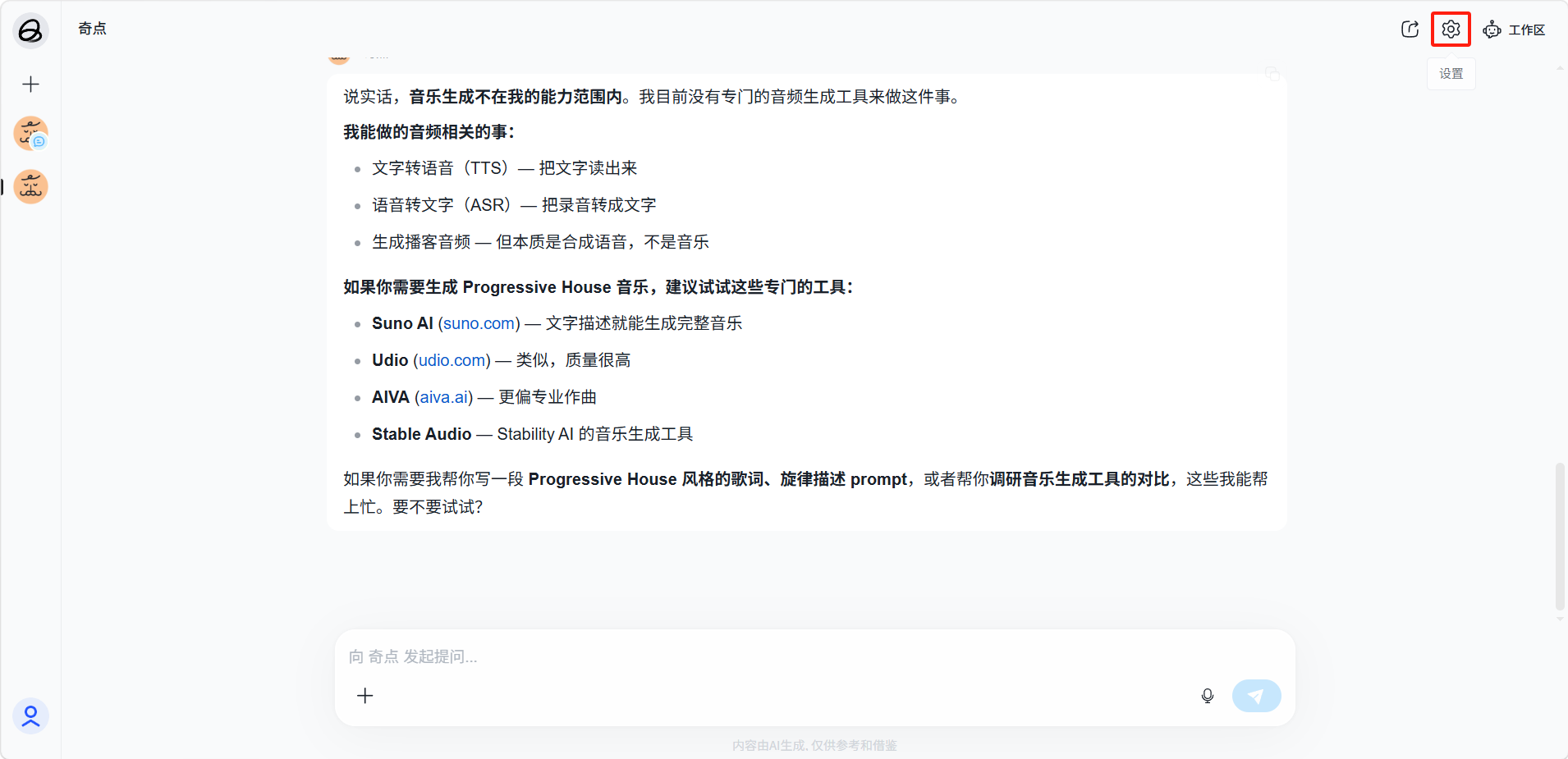Click the bold text "音乐生成不在我的能力范围内"

pyautogui.click(x=516, y=97)
